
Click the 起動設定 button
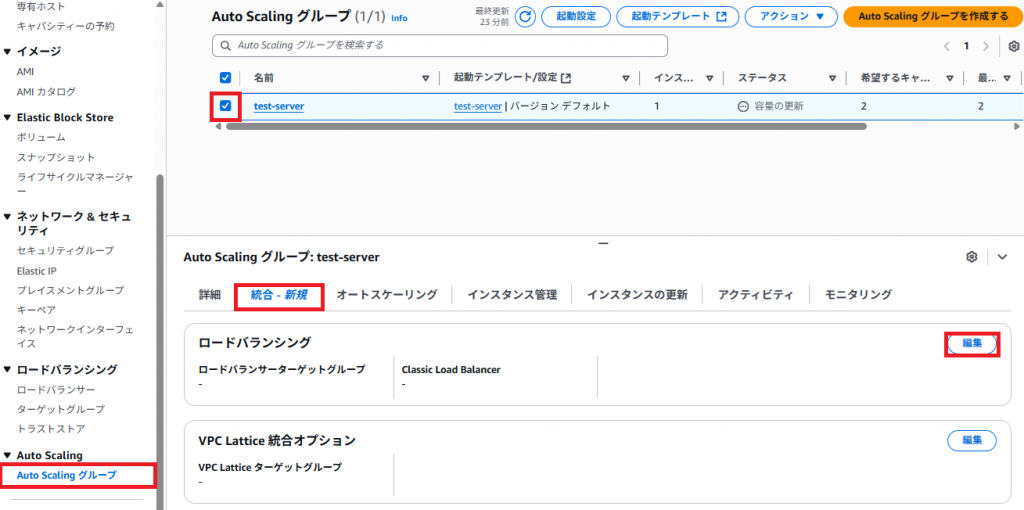point(576,16)
